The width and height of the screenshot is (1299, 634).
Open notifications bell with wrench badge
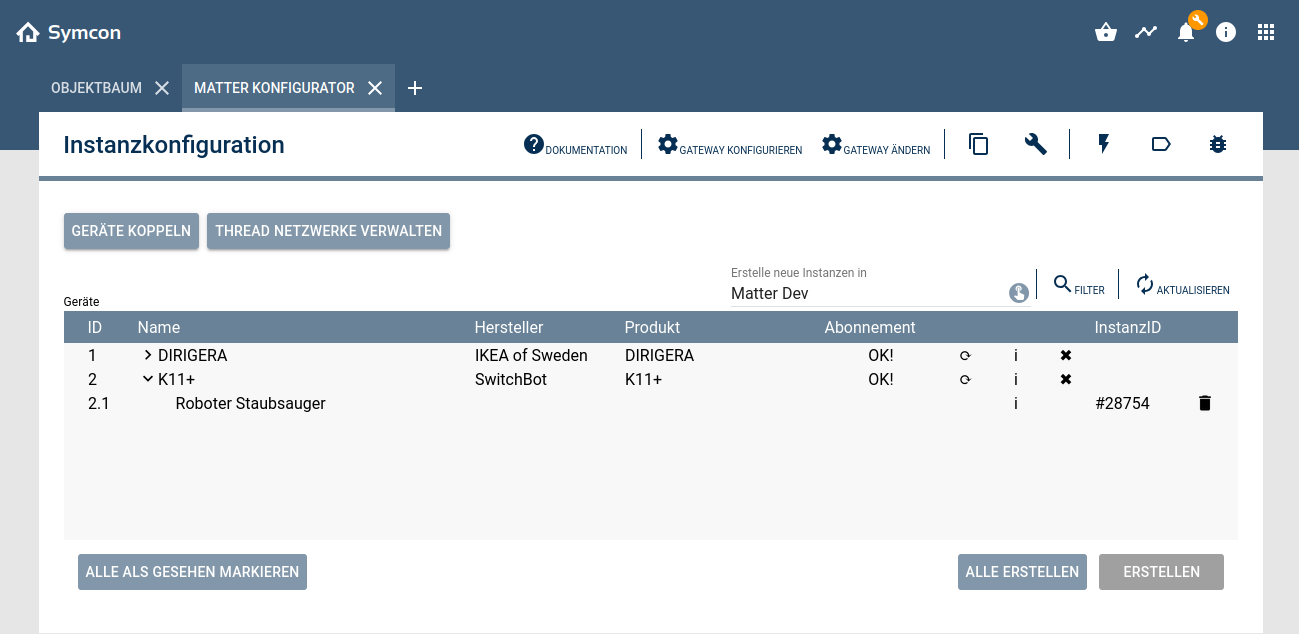[x=1186, y=33]
